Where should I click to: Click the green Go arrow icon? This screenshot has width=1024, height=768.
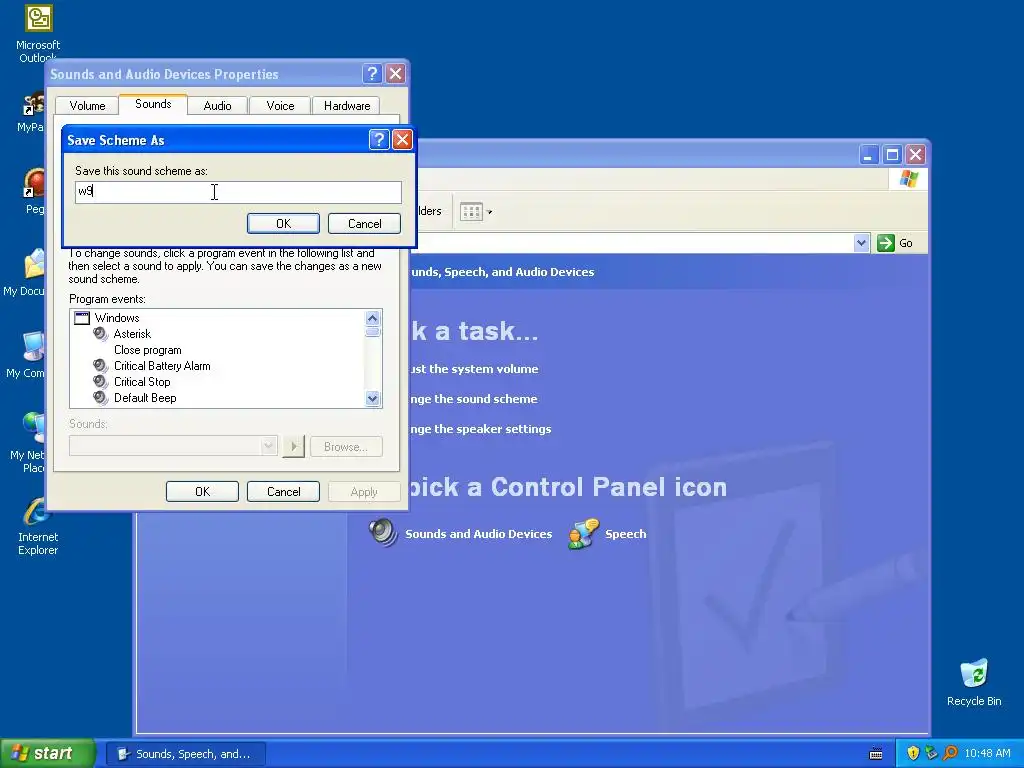(885, 243)
